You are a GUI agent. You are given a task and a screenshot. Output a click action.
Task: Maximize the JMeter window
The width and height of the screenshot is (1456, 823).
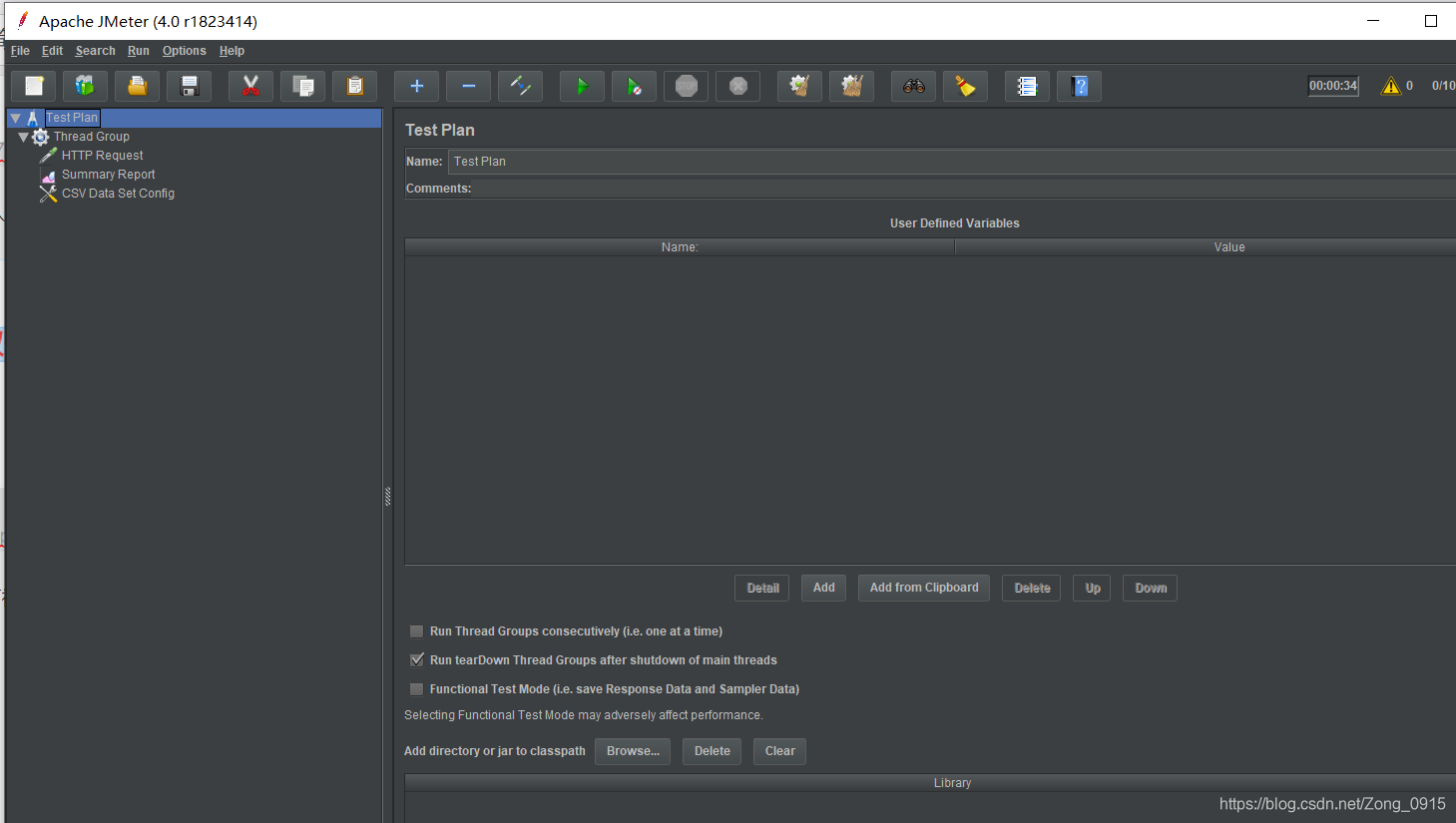pyautogui.click(x=1431, y=21)
